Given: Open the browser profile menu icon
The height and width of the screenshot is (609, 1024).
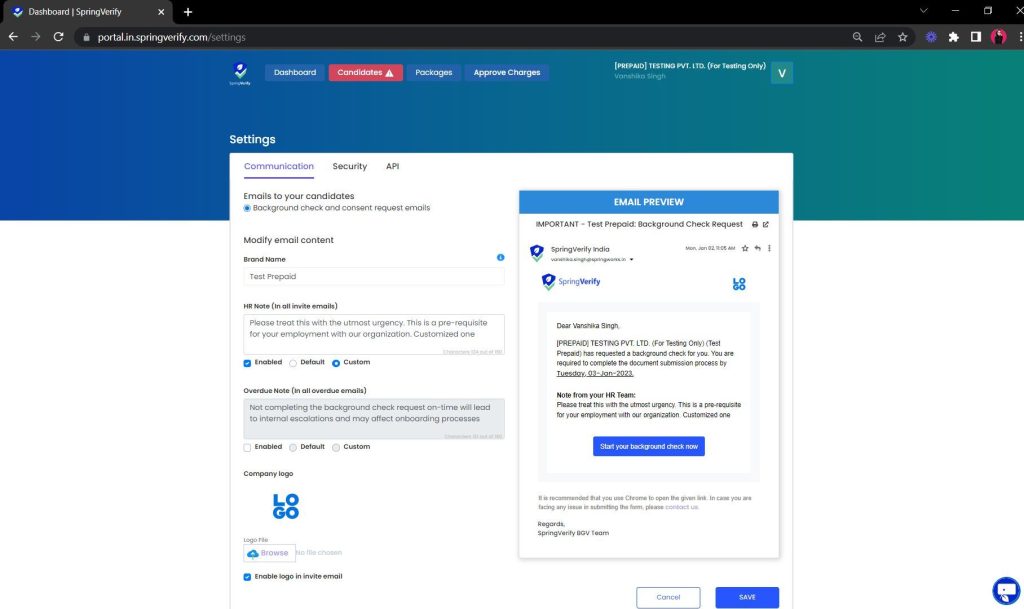Looking at the screenshot, I should click(998, 35).
